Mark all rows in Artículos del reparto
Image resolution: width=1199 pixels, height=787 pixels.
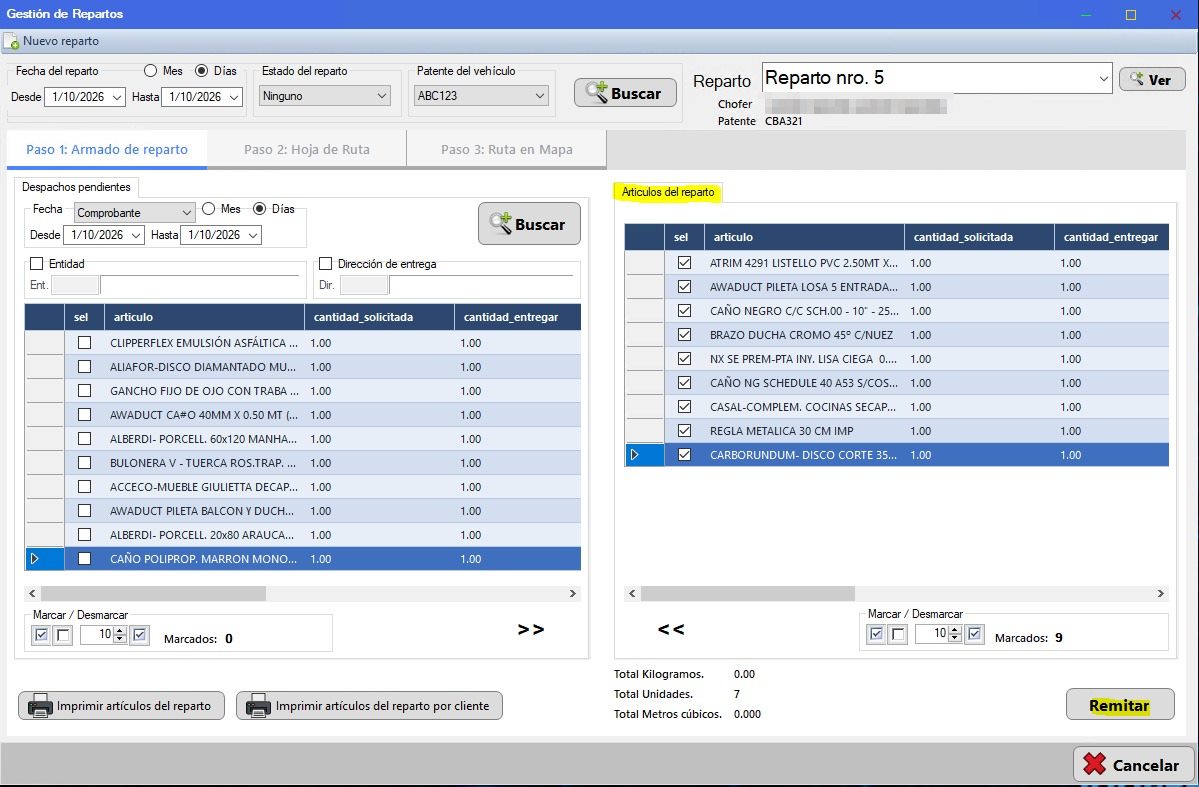pyautogui.click(x=876, y=634)
